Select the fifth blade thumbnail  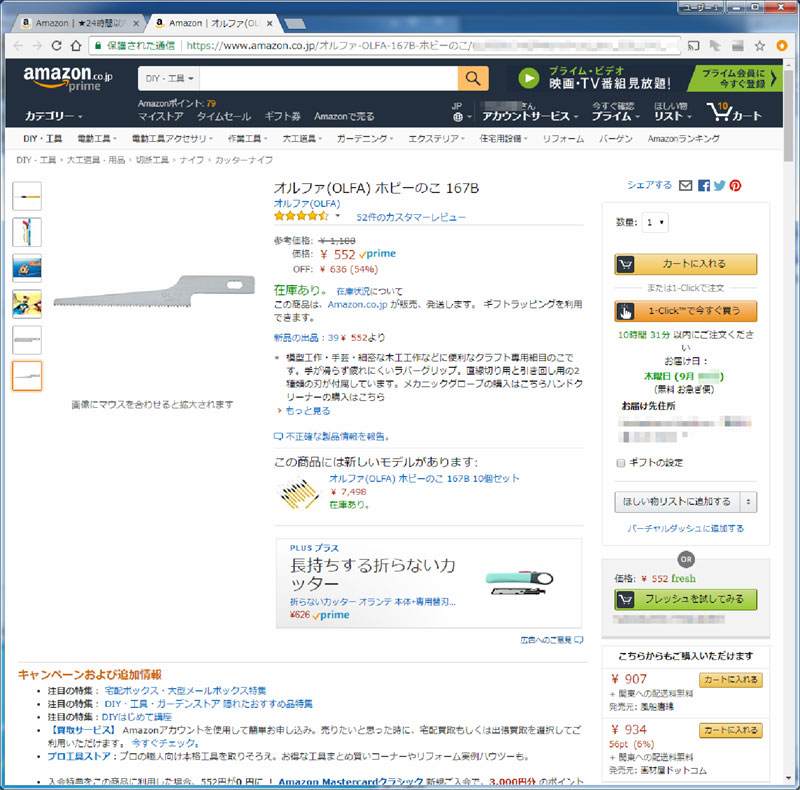(27, 339)
